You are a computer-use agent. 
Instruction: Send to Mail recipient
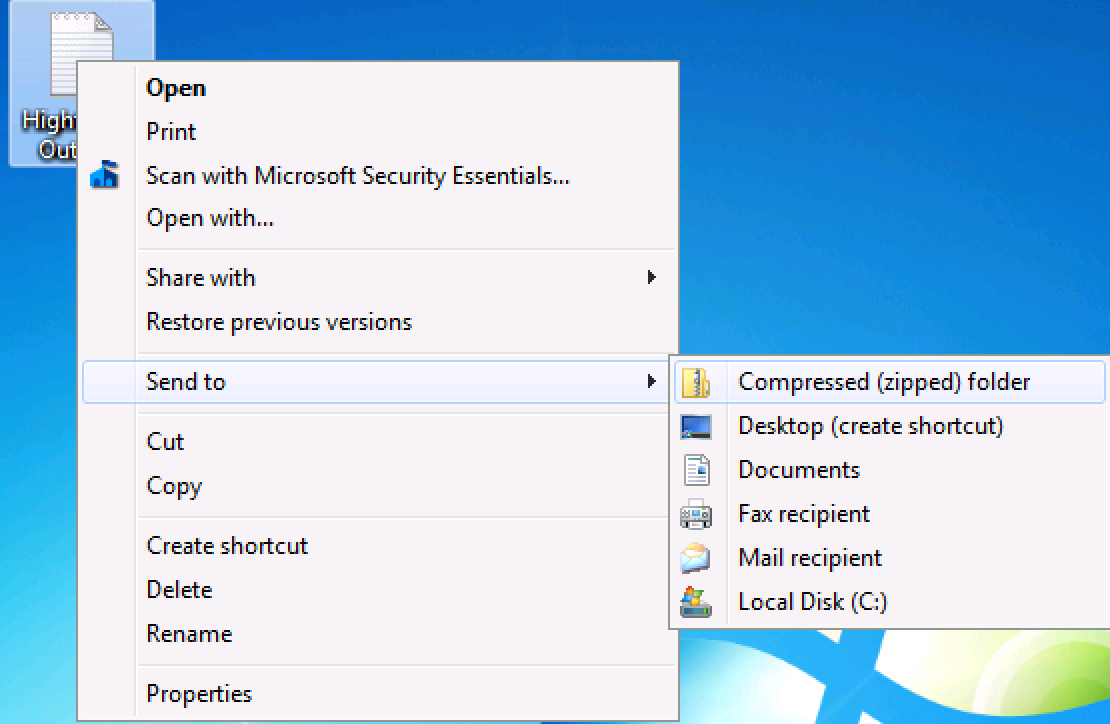890,558
